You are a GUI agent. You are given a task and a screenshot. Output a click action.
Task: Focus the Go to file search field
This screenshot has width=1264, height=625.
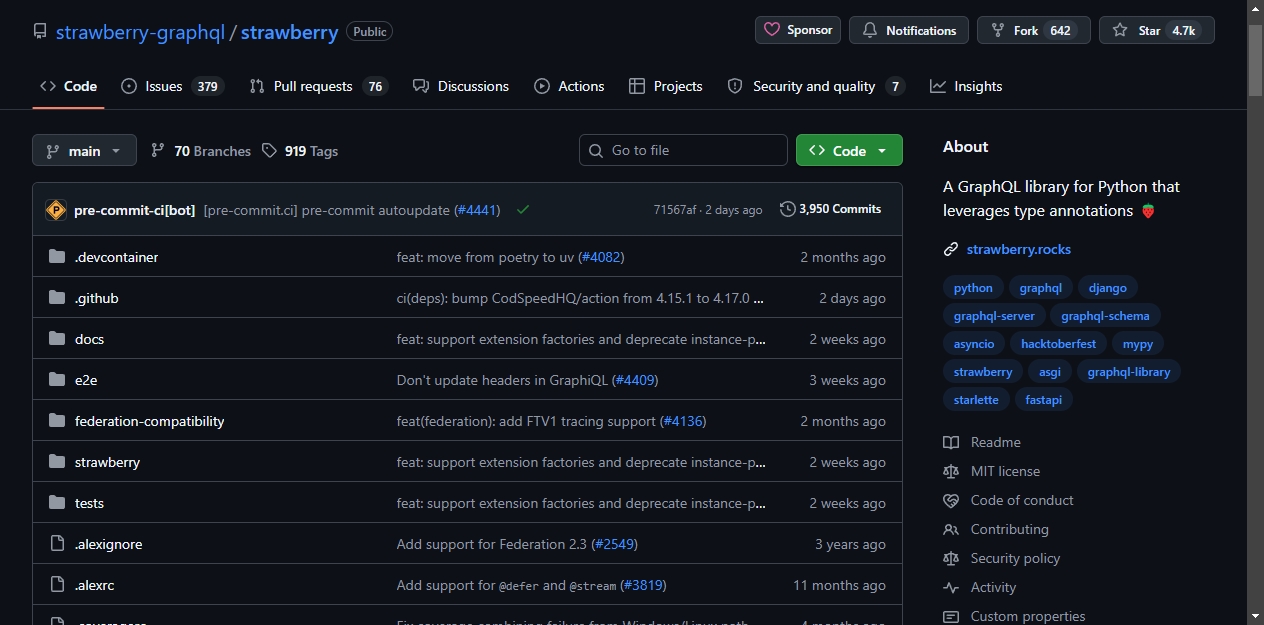click(x=683, y=150)
